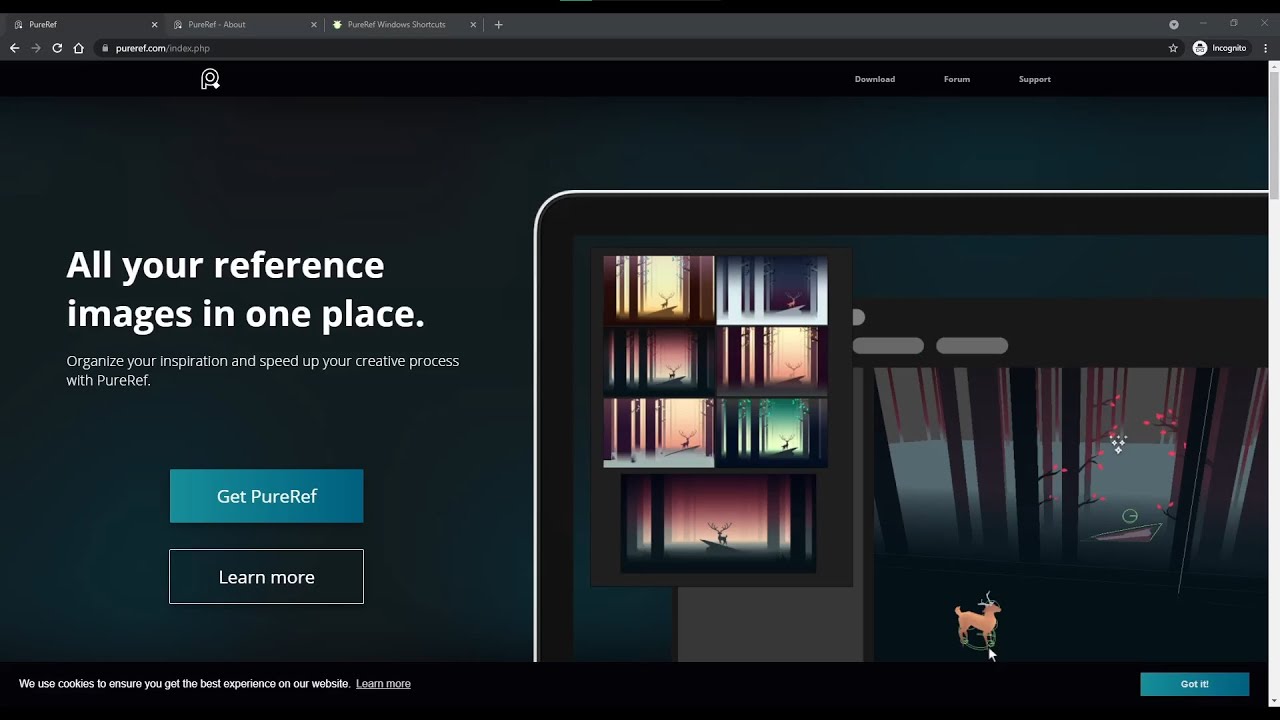Viewport: 1280px width, 720px height.
Task: Open Support from navigation
Action: (x=1035, y=79)
